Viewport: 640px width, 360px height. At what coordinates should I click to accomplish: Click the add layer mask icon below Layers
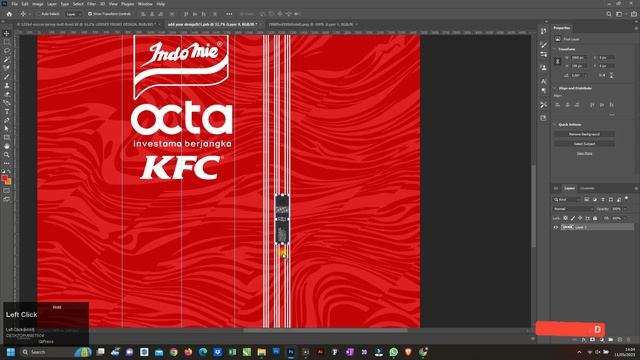point(592,340)
